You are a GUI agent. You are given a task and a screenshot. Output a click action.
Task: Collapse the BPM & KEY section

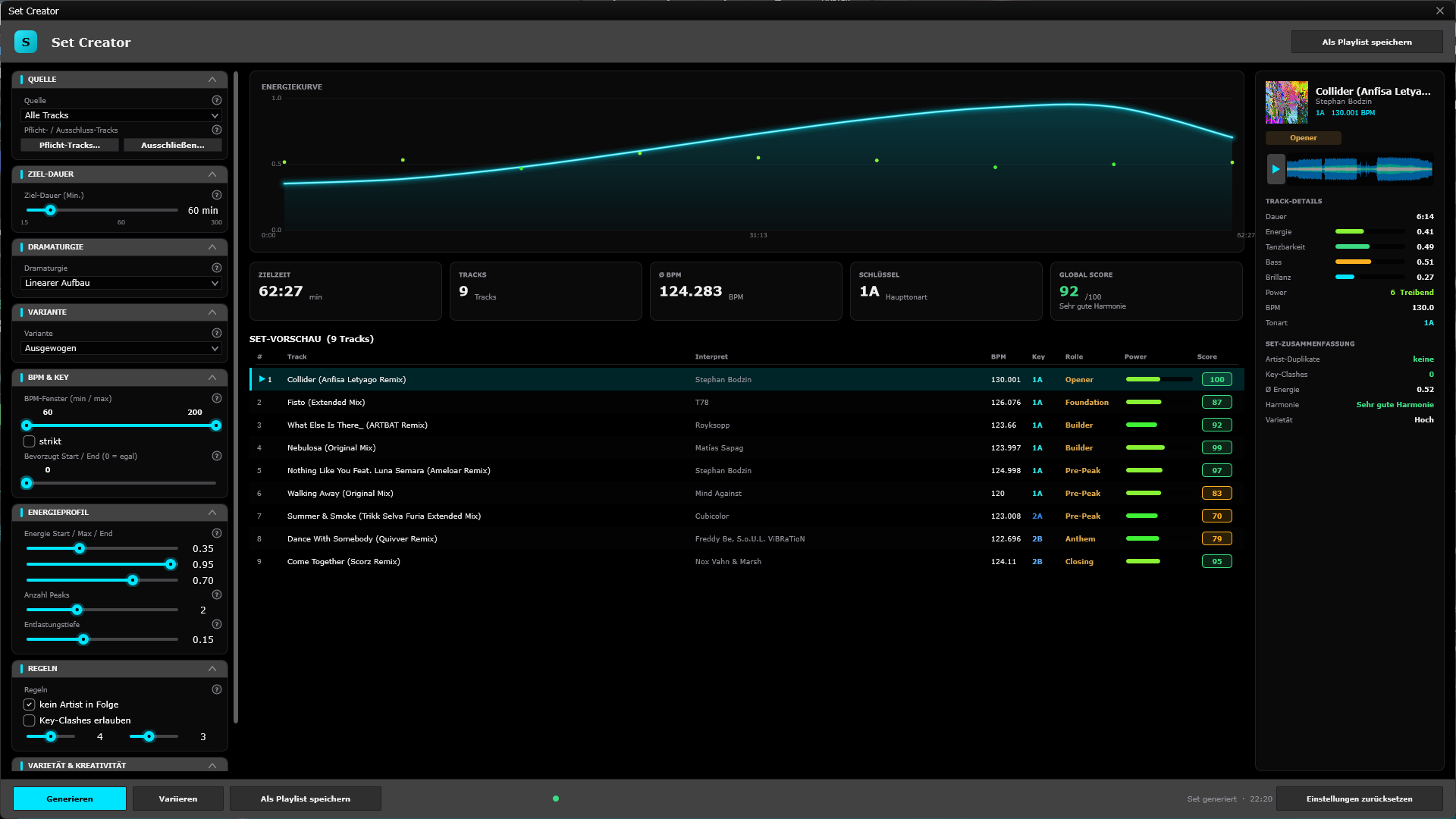pyautogui.click(x=212, y=378)
